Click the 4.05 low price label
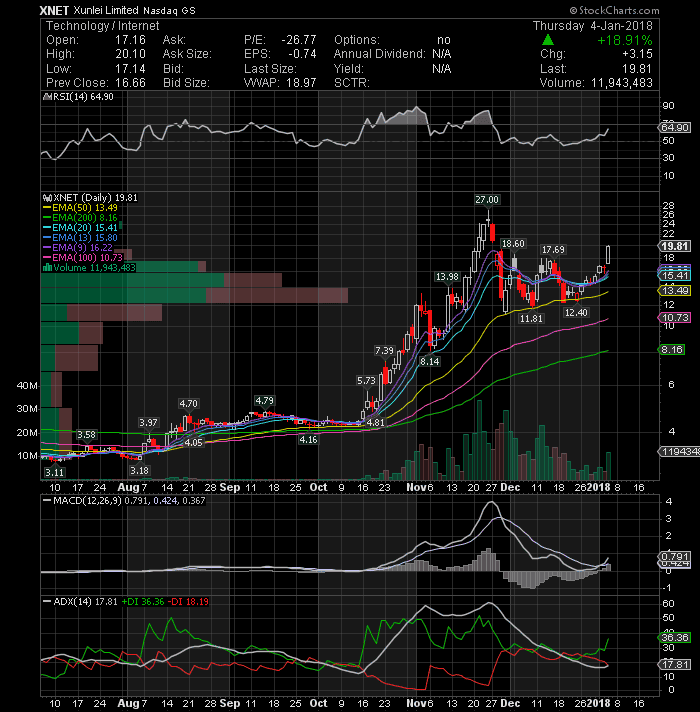Screen dimensions: 700x712 194,442
